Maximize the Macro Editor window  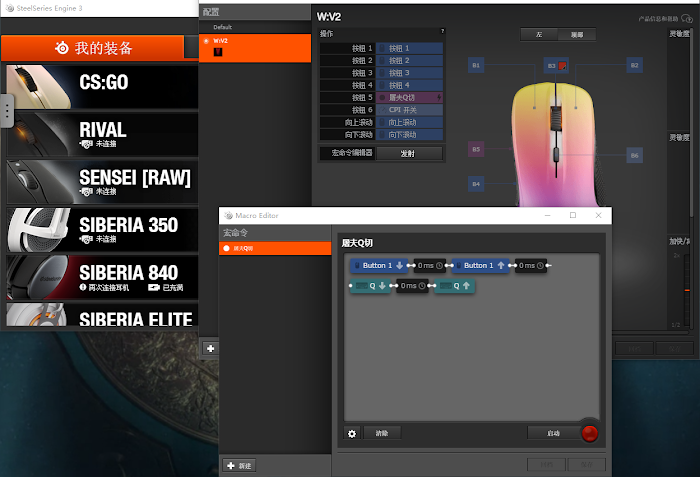pos(573,216)
